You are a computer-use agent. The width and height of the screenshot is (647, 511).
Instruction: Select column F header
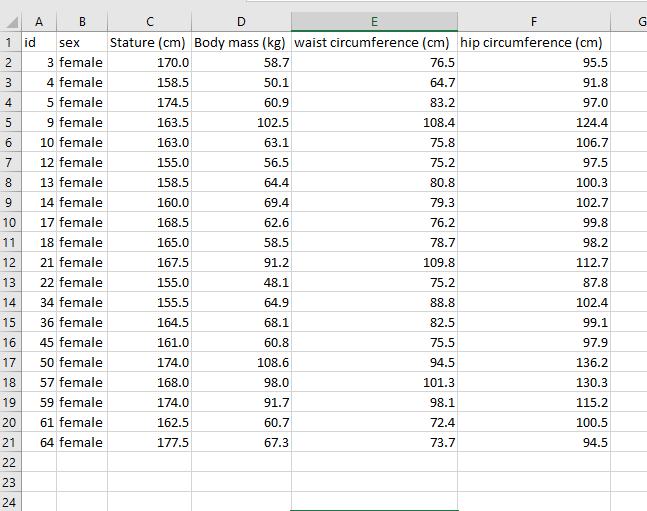point(534,21)
